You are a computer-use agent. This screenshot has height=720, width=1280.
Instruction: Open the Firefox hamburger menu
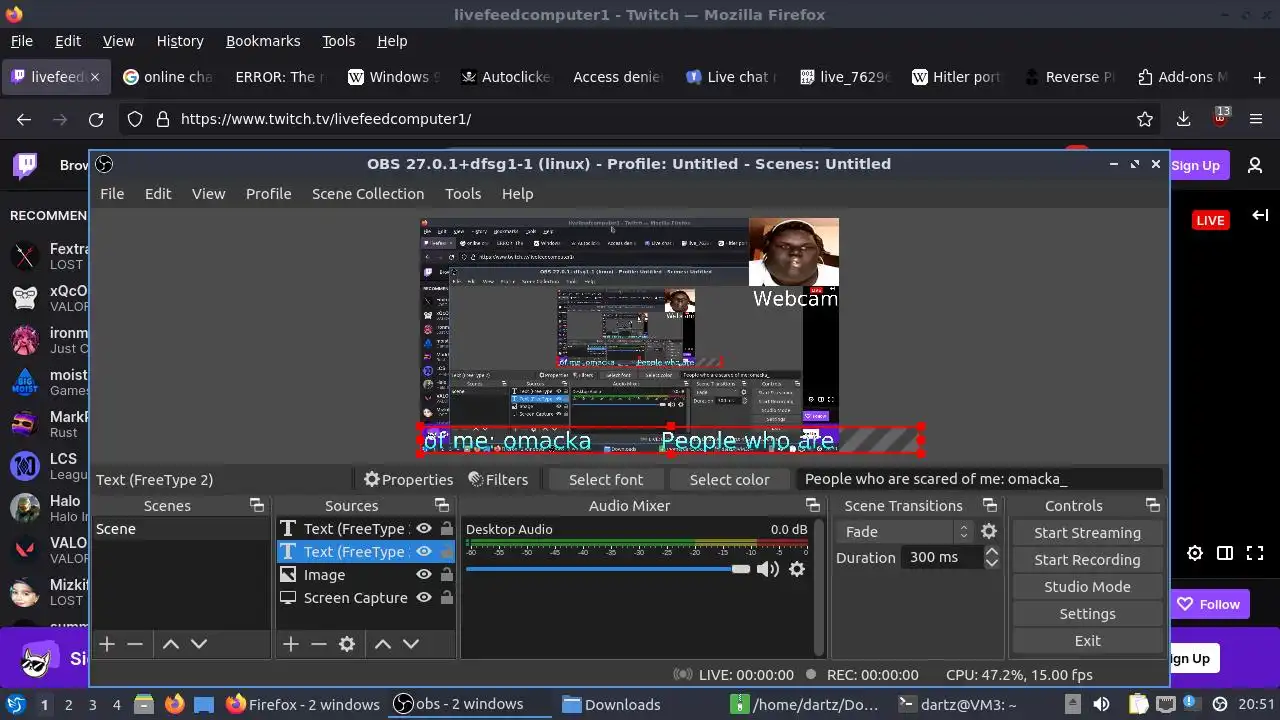point(1256,119)
